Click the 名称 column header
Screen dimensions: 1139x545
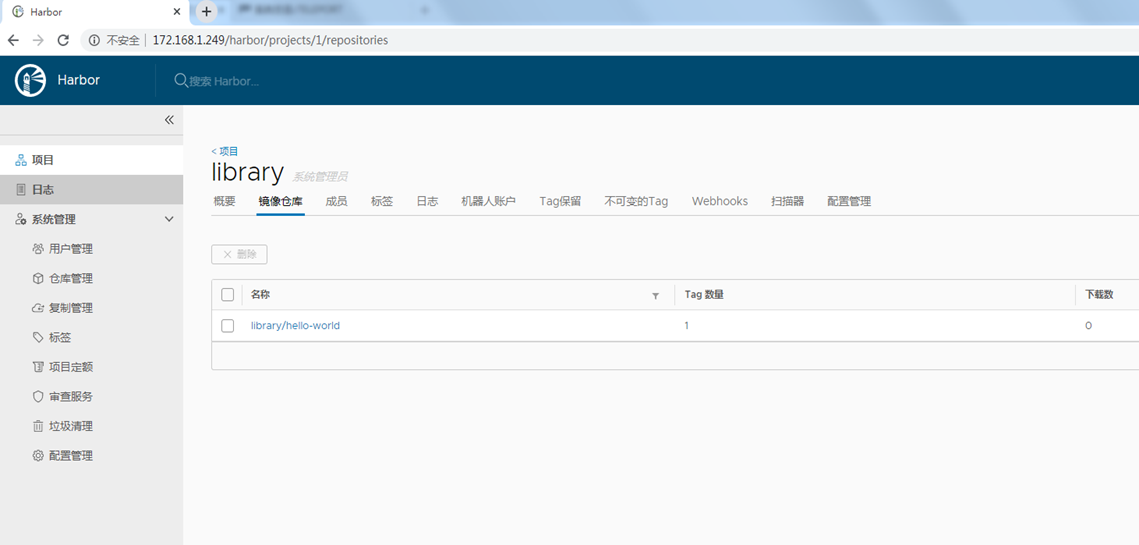260,294
